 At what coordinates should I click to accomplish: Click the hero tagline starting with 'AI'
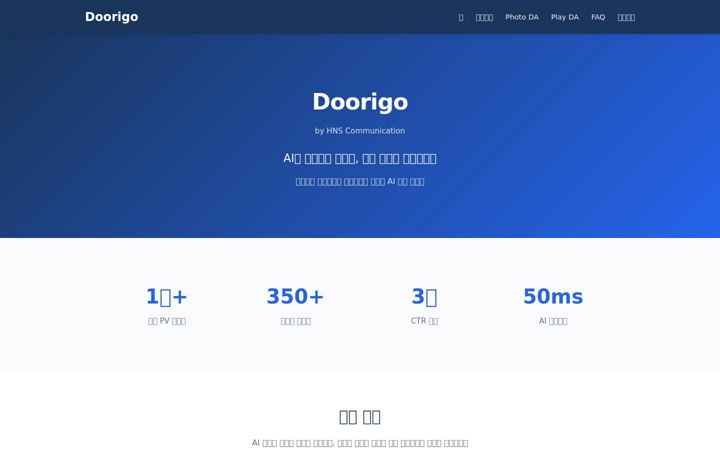[360, 159]
